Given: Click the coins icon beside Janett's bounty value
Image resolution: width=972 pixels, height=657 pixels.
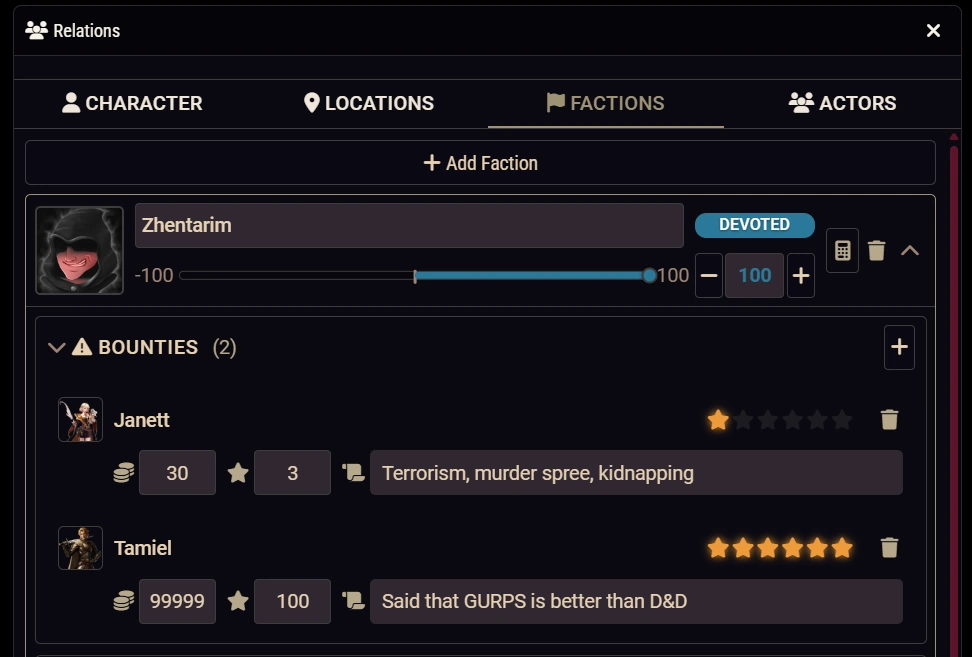Looking at the screenshot, I should pyautogui.click(x=123, y=472).
